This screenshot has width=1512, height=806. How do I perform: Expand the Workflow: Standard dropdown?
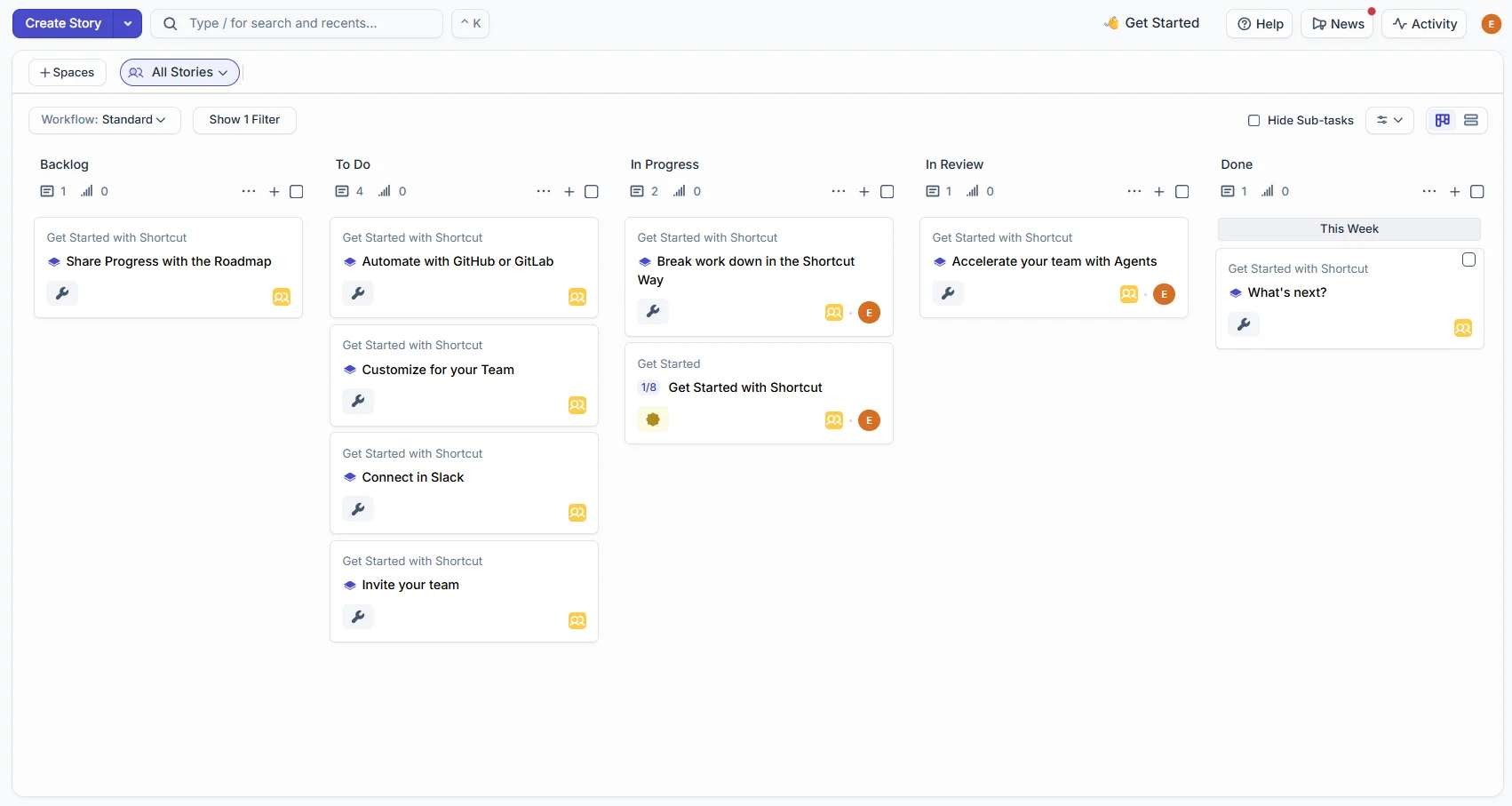(x=104, y=120)
